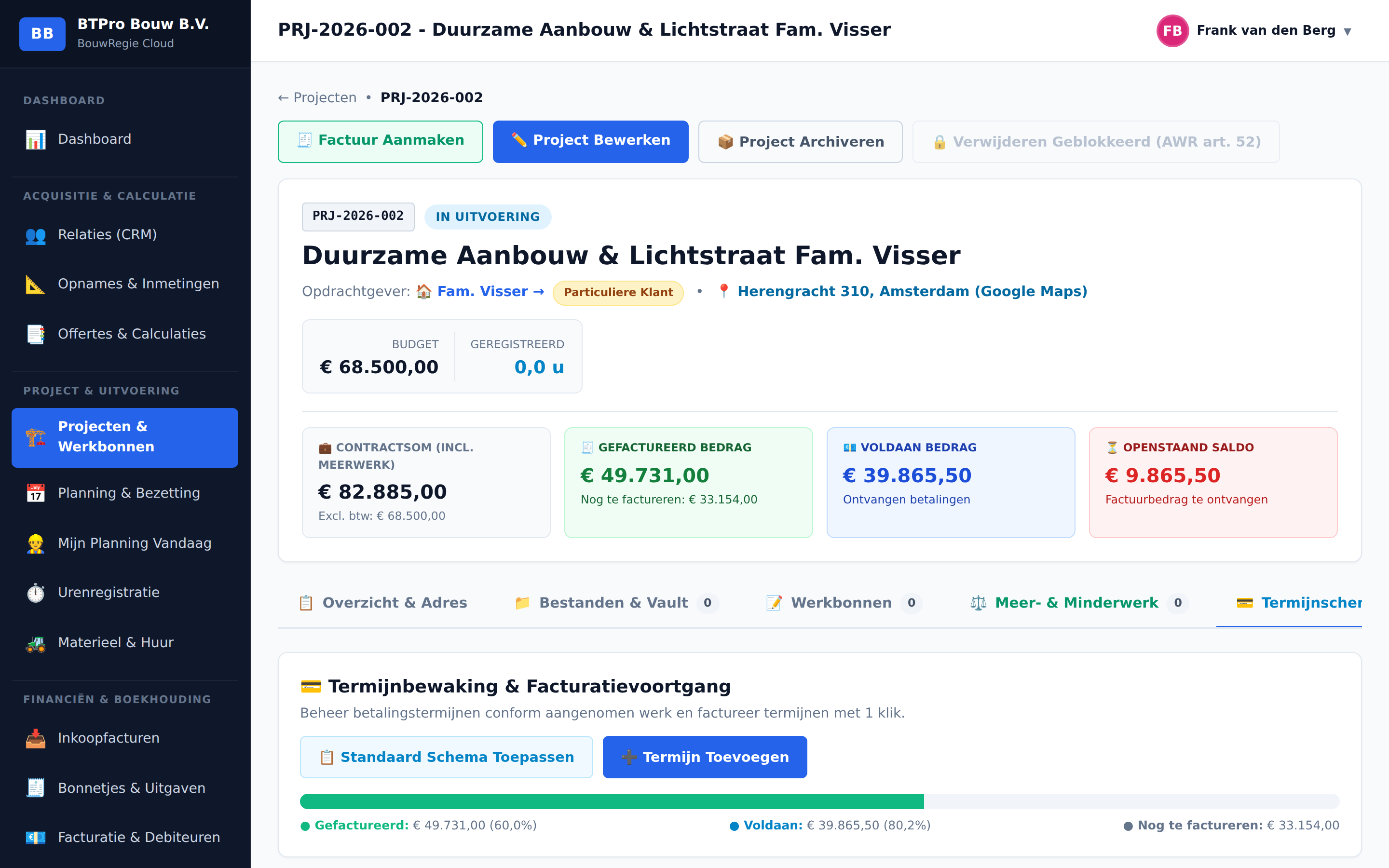Click the Facturatie & Debiteuren money icon
The width and height of the screenshot is (1389, 868).
point(36,838)
